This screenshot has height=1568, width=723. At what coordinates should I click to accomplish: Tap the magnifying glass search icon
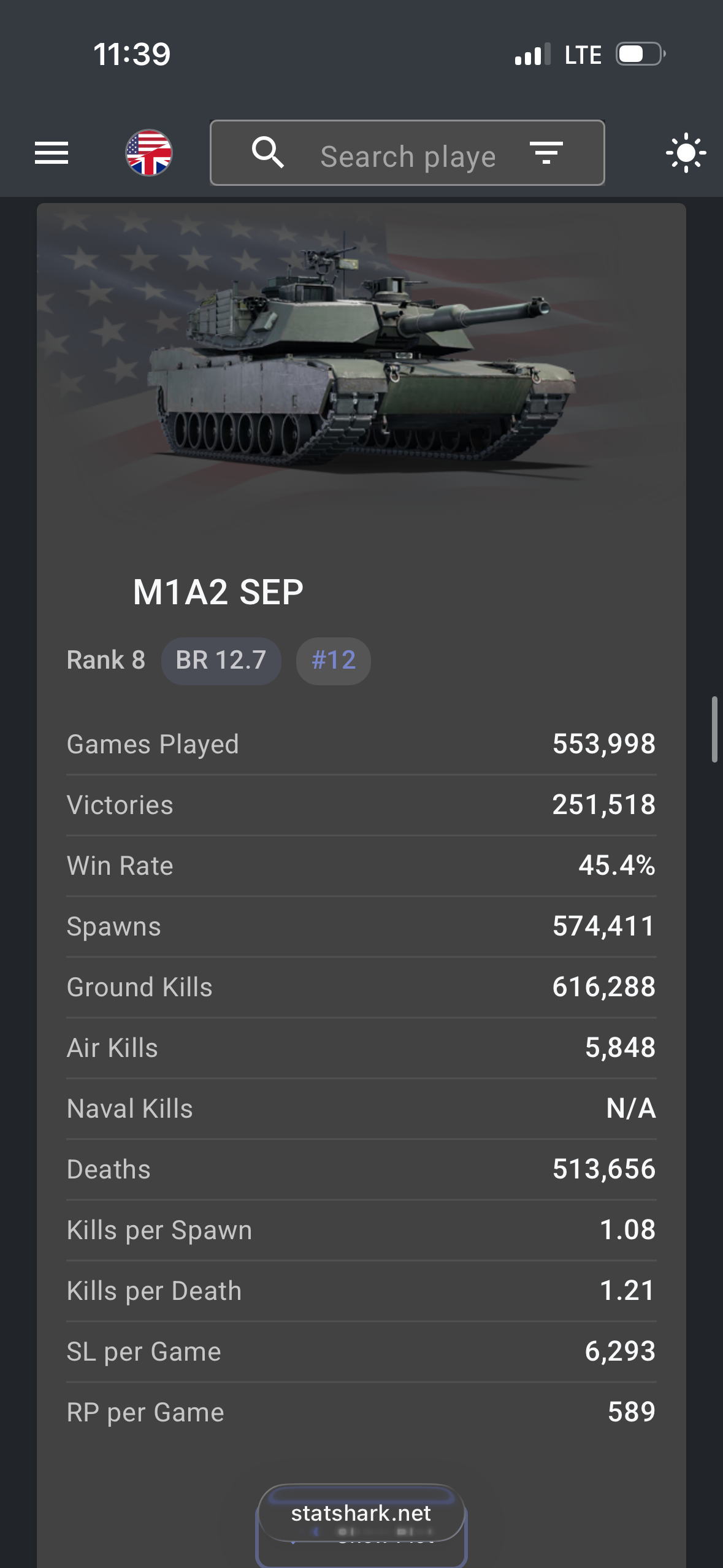point(268,152)
